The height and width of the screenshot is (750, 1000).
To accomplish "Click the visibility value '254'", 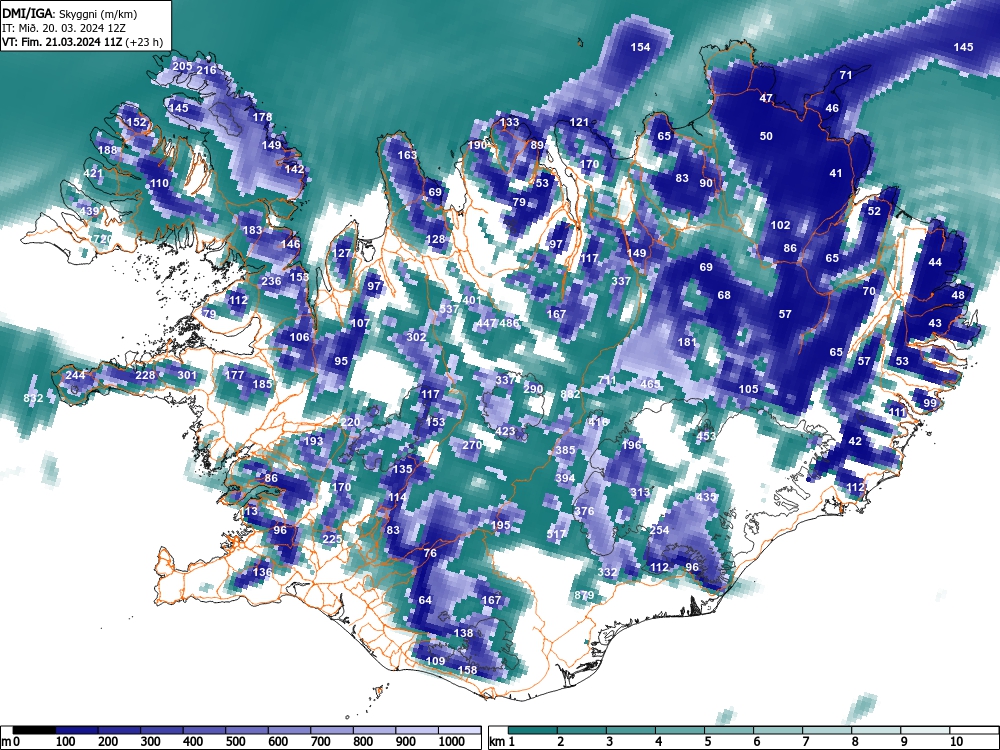I will [x=659, y=530].
